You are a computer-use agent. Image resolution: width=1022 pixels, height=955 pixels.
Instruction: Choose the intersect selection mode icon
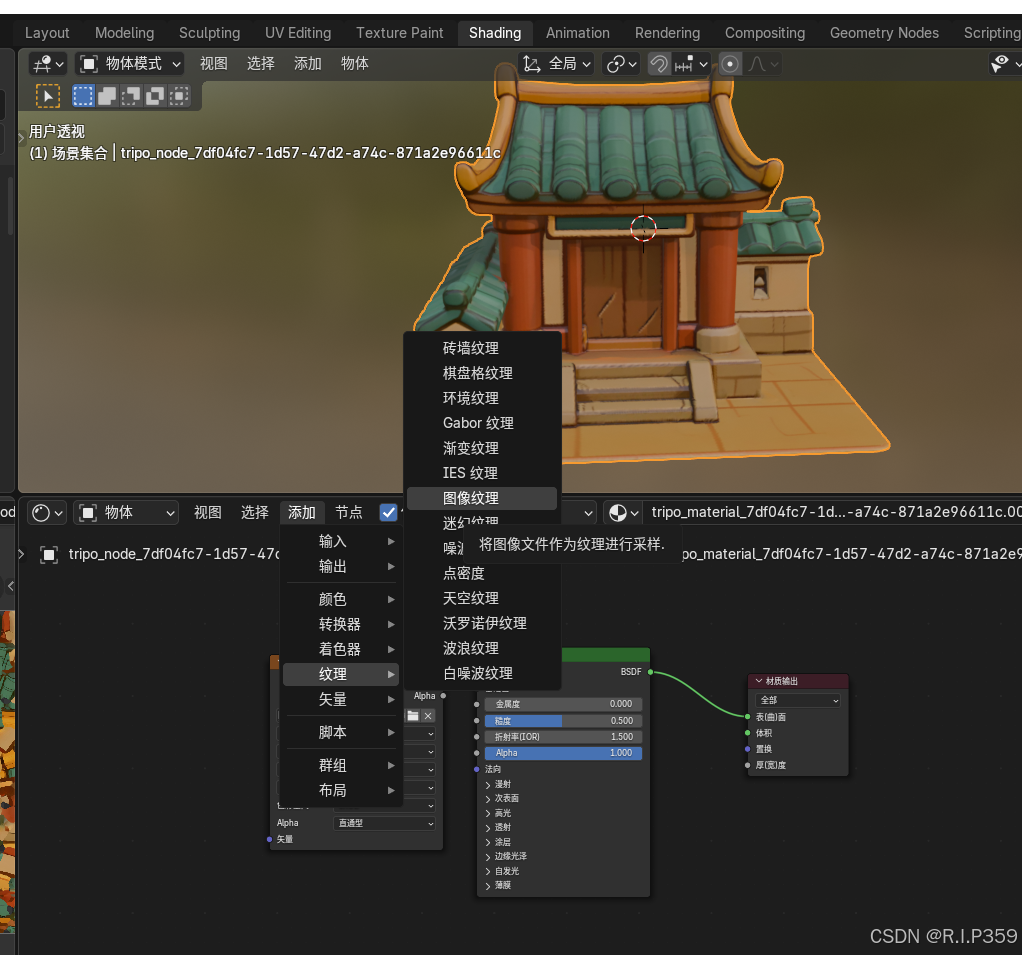[179, 96]
